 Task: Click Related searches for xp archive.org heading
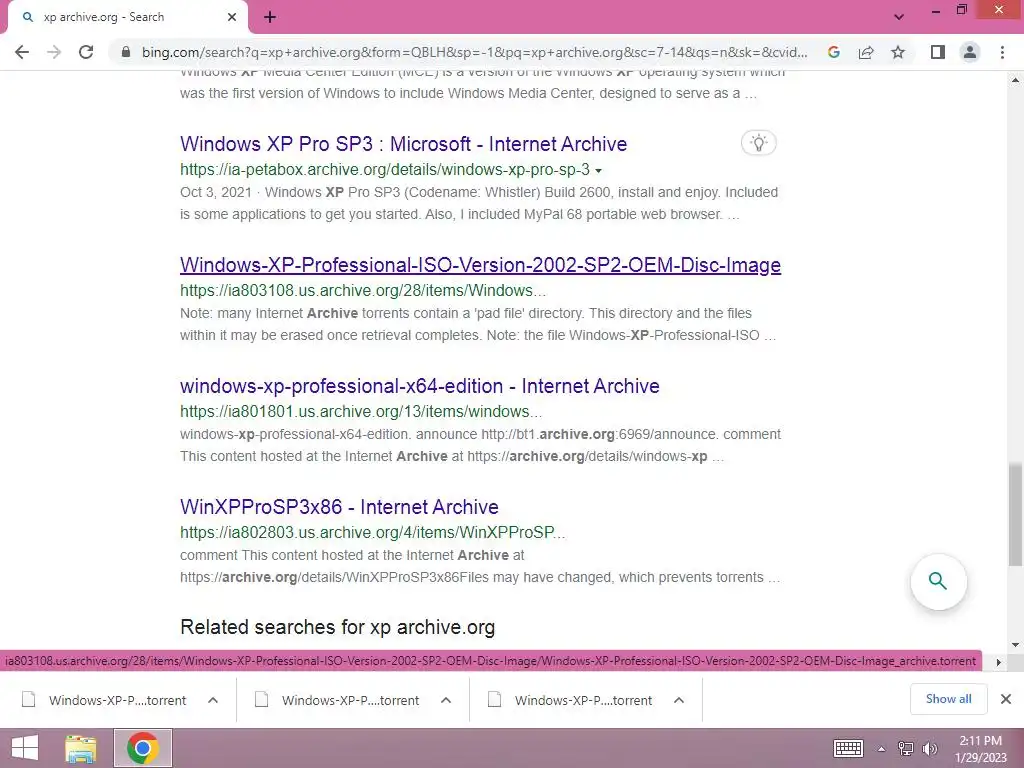[x=338, y=627]
